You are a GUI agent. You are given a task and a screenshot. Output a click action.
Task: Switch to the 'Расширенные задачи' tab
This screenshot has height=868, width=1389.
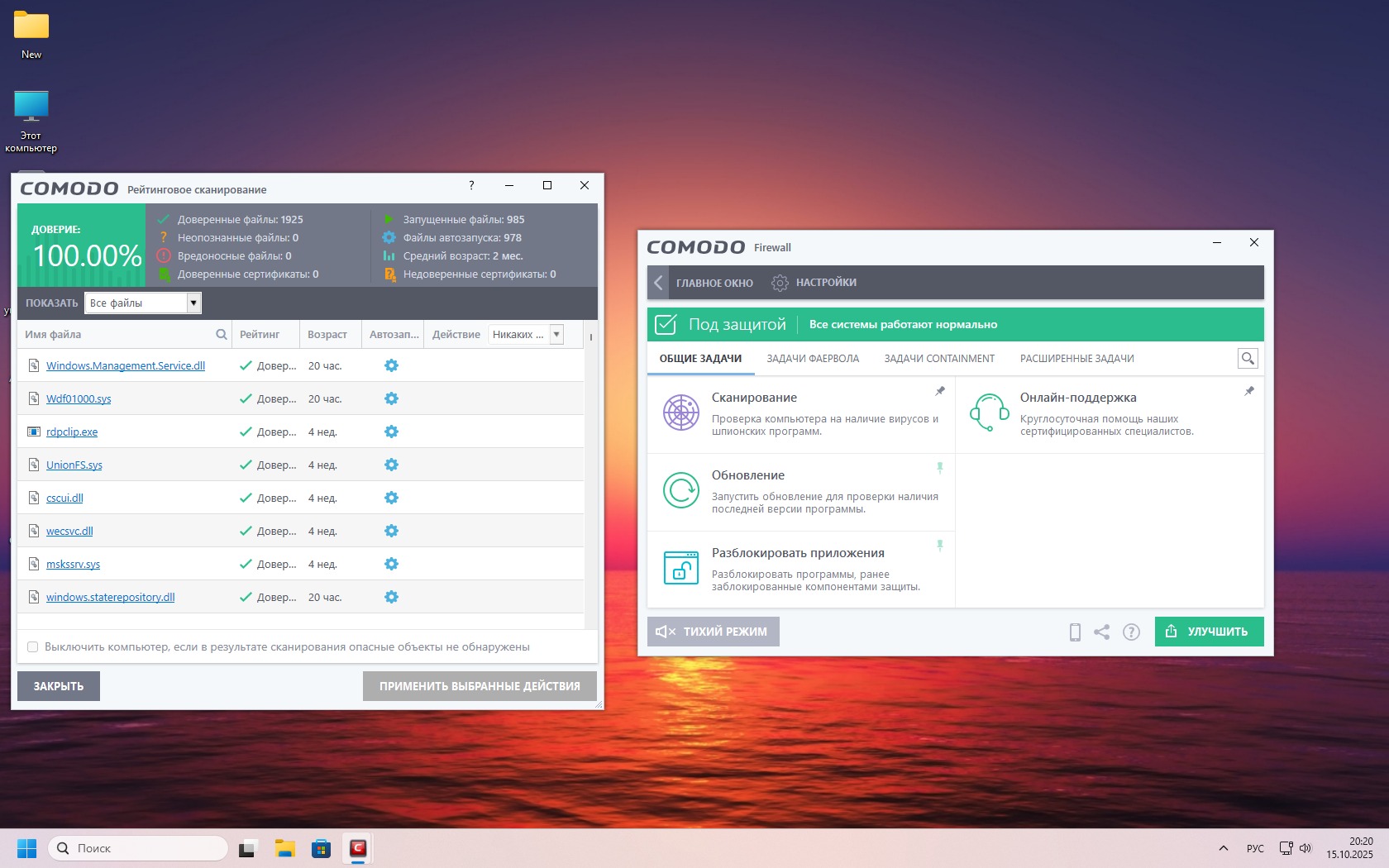point(1076,359)
